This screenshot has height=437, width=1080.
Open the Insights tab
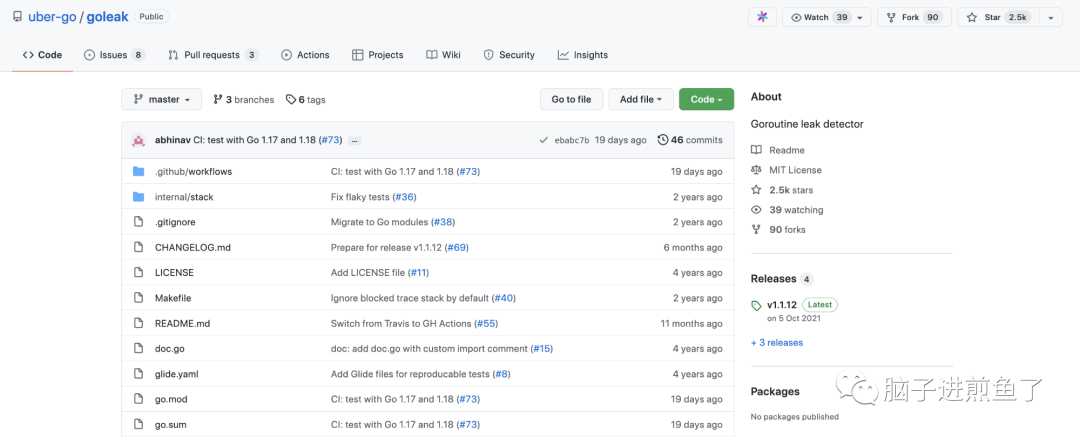click(583, 54)
